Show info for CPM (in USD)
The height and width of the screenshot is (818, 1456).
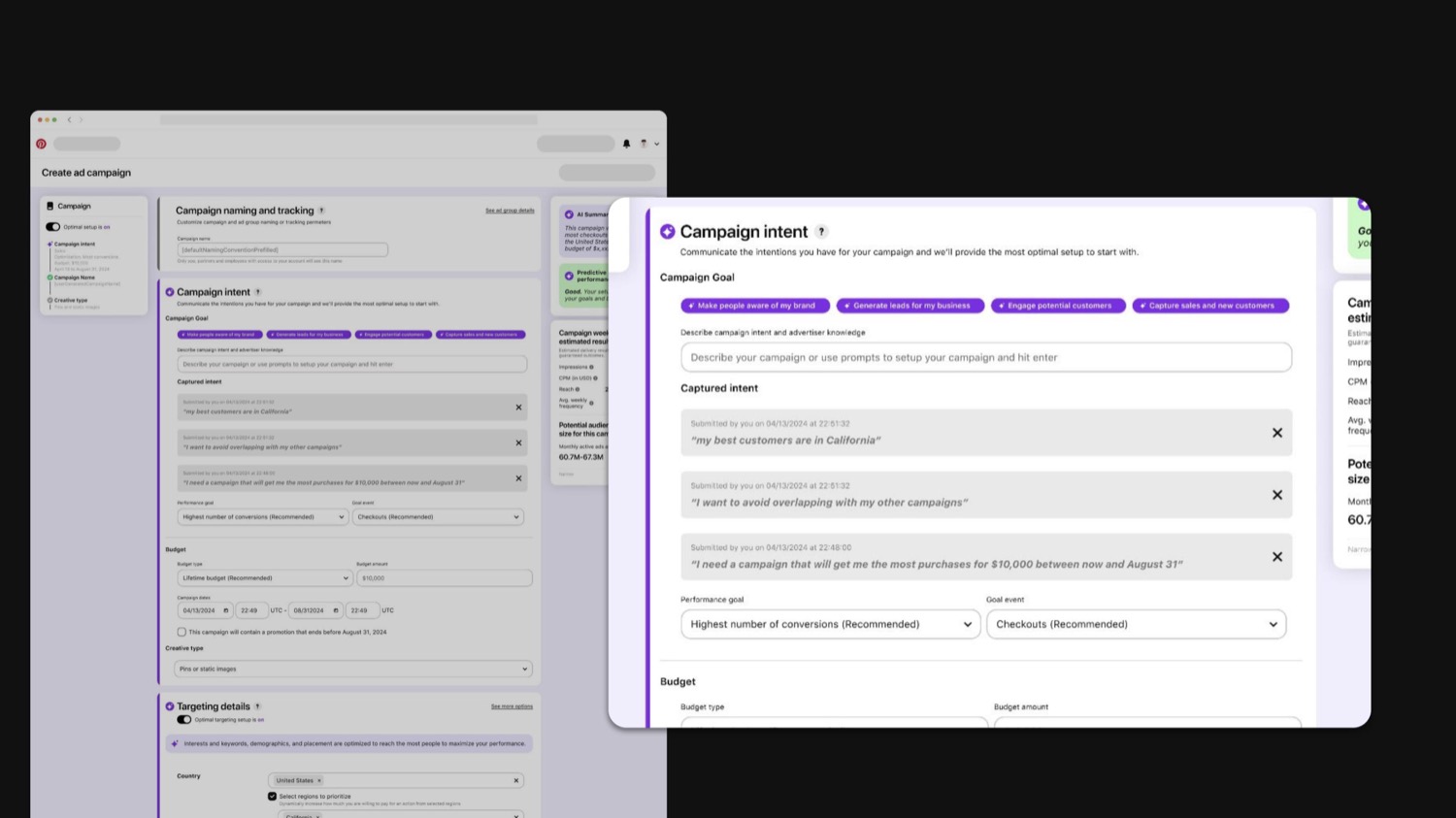(595, 378)
